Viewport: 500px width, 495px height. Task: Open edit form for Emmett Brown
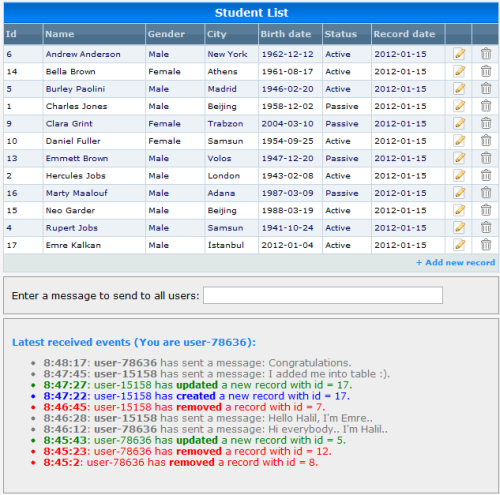(x=459, y=158)
